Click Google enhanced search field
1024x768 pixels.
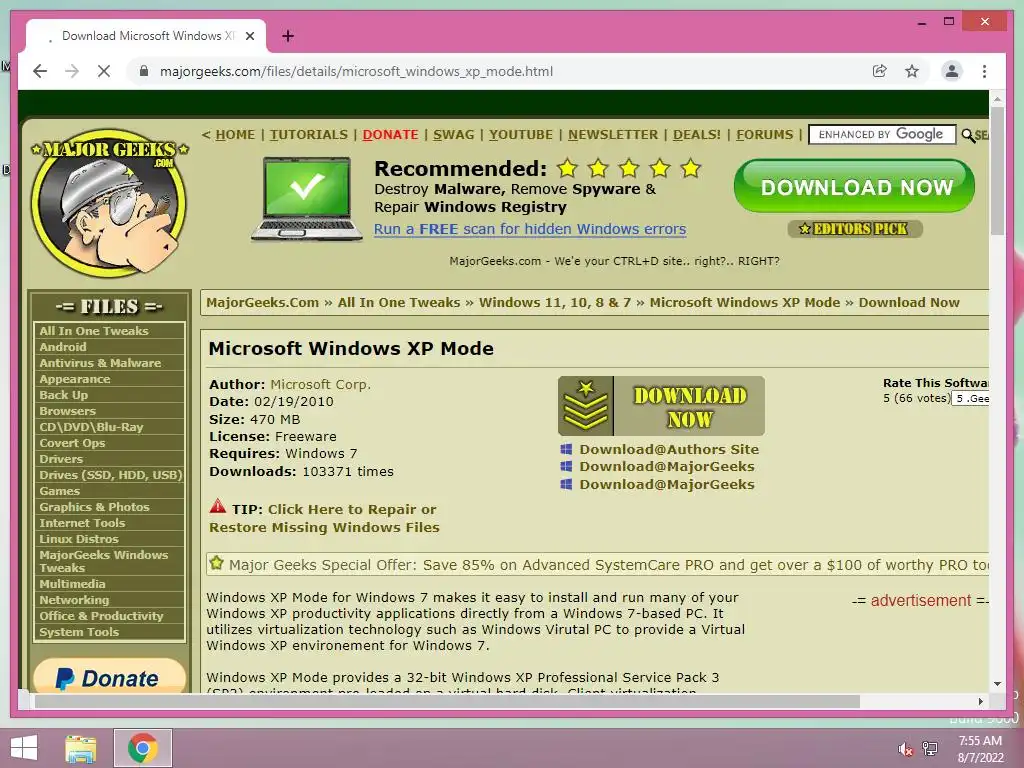pyautogui.click(x=882, y=135)
